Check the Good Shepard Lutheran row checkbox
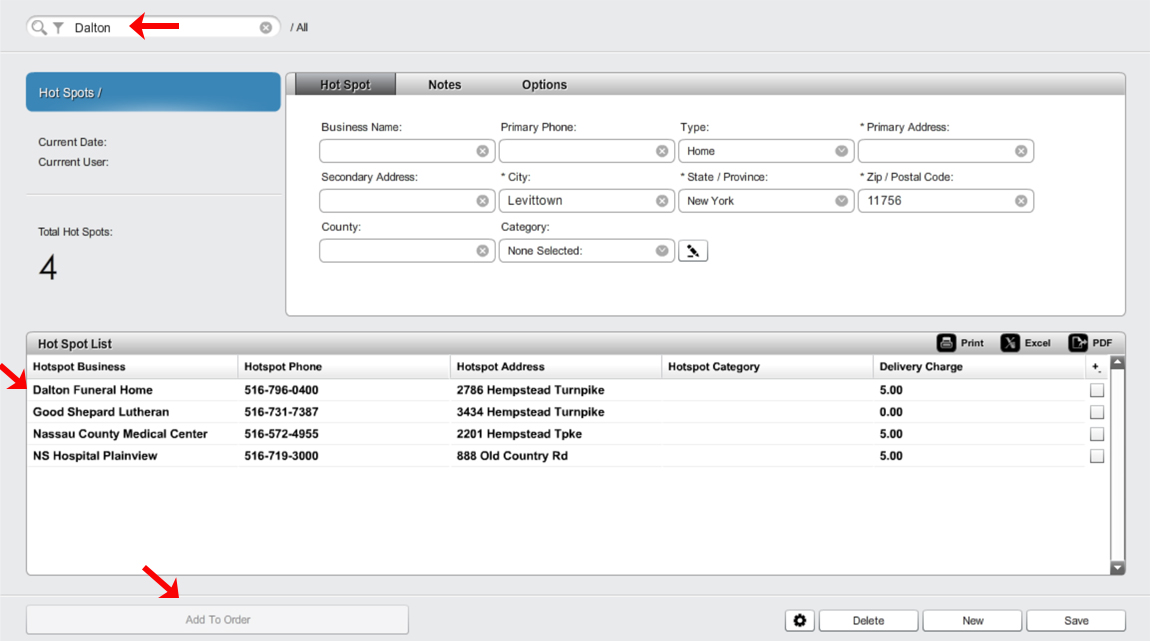This screenshot has width=1150, height=641. (x=1096, y=412)
